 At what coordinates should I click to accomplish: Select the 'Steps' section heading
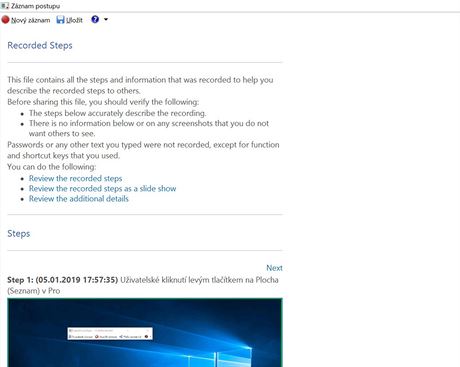click(19, 233)
